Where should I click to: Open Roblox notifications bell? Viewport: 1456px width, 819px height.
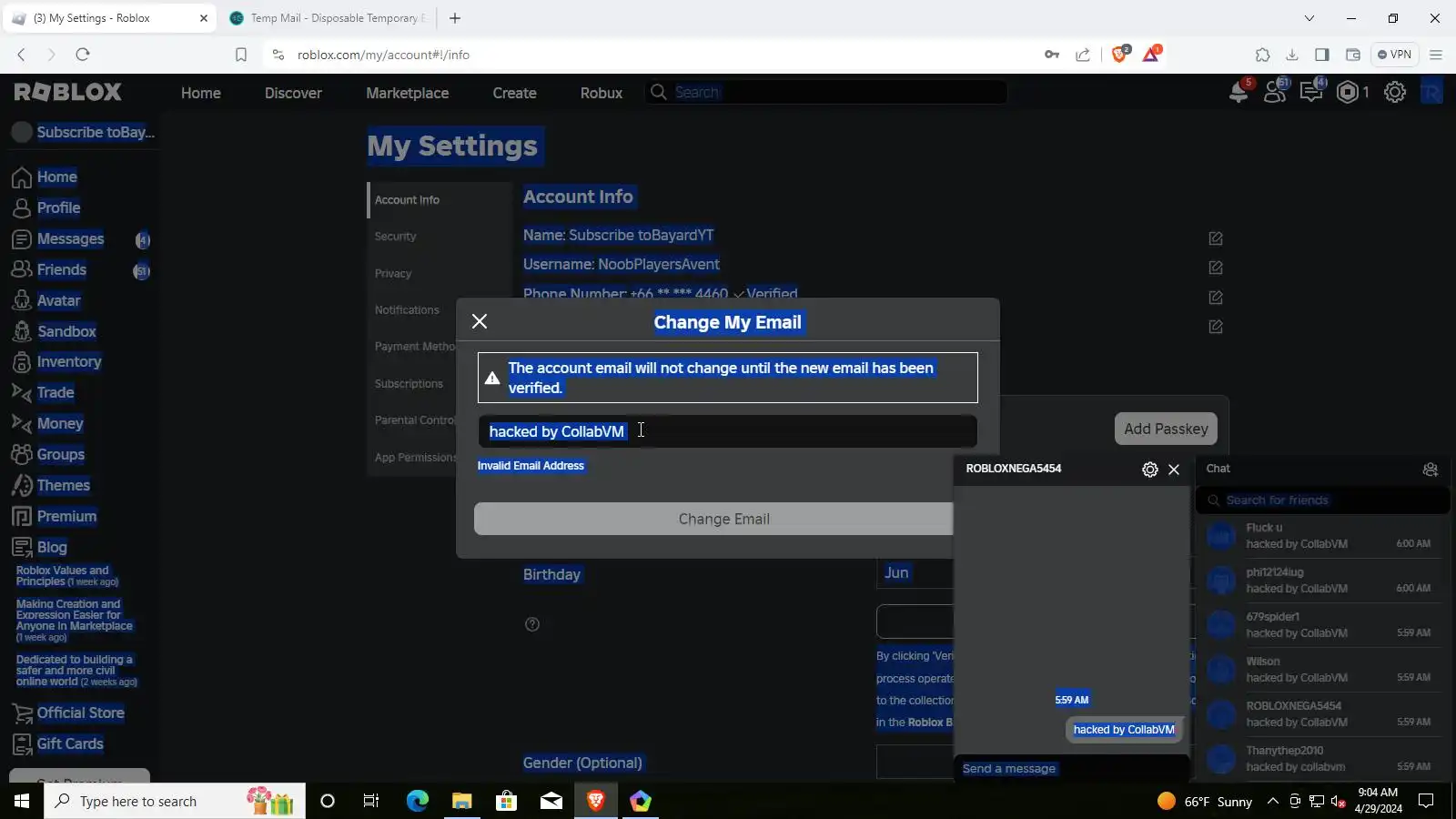tap(1239, 92)
